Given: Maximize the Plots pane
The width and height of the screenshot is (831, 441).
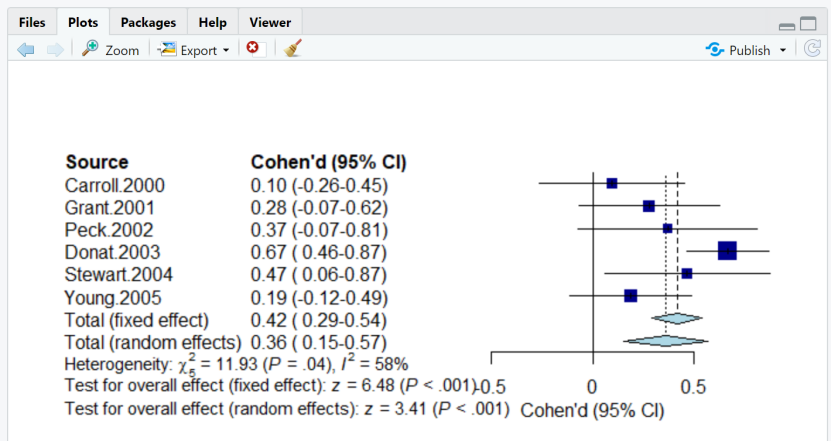Looking at the screenshot, I should coord(808,24).
